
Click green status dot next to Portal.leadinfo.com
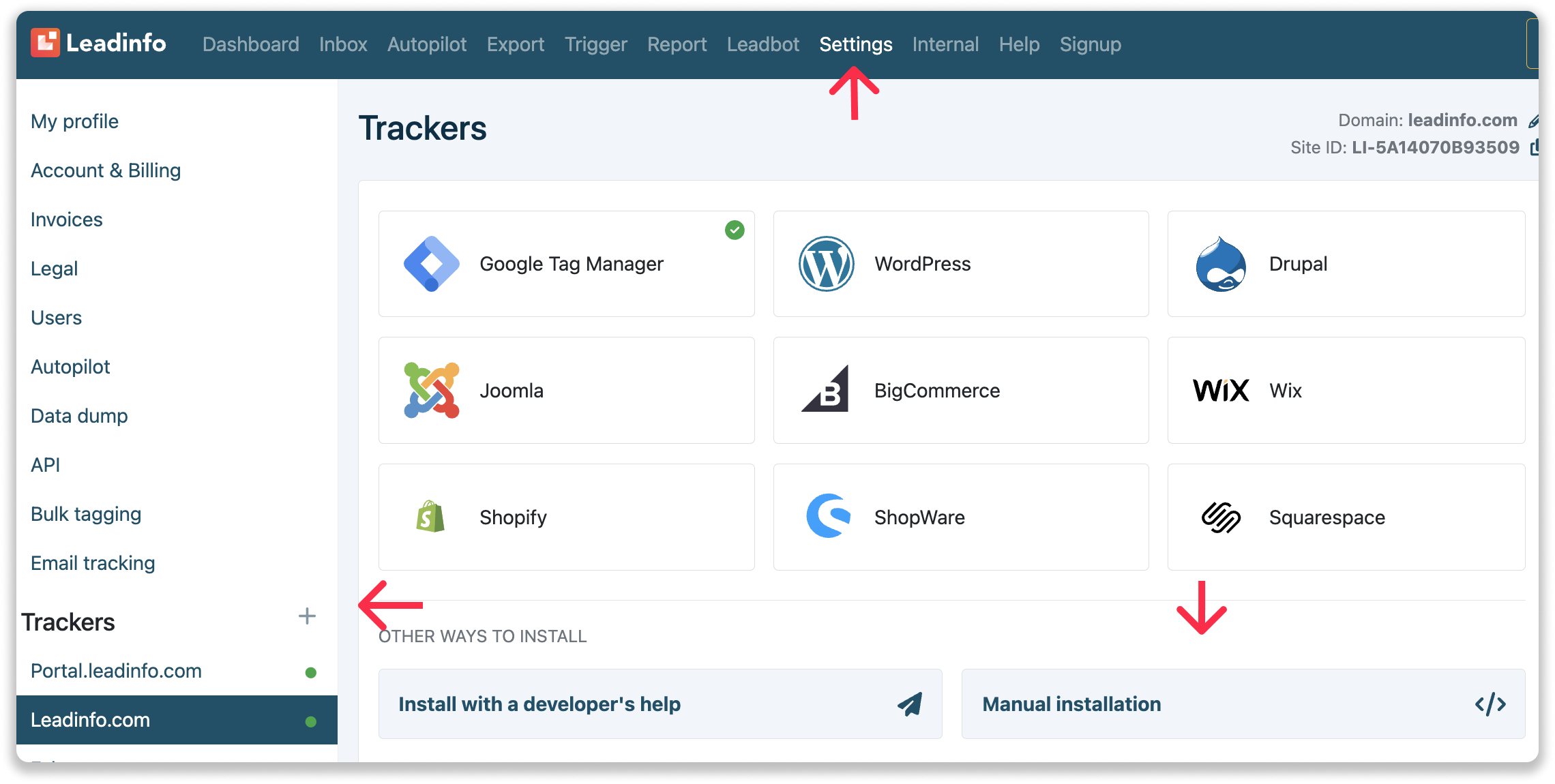coord(311,673)
